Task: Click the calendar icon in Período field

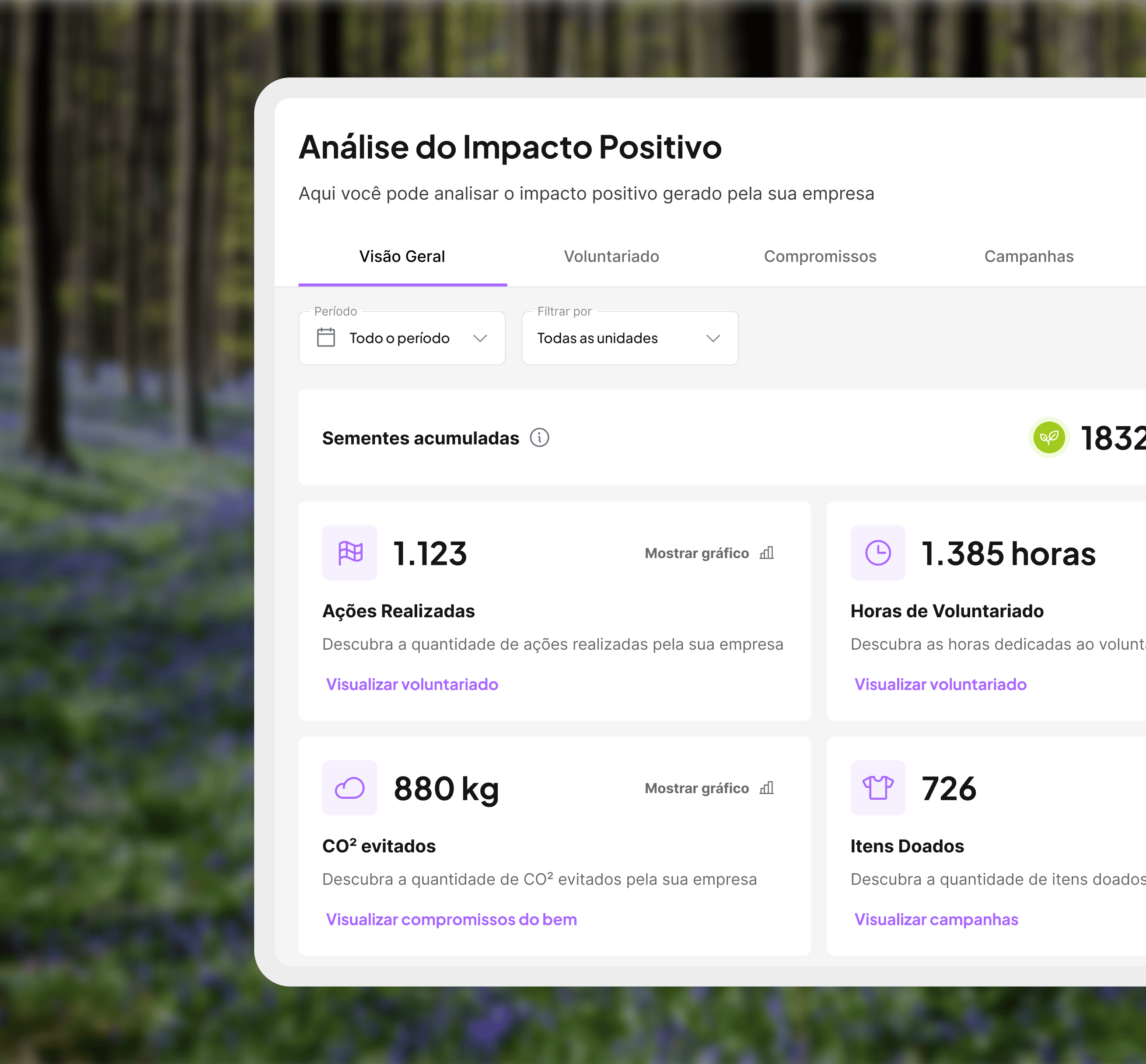Action: pyautogui.click(x=326, y=337)
